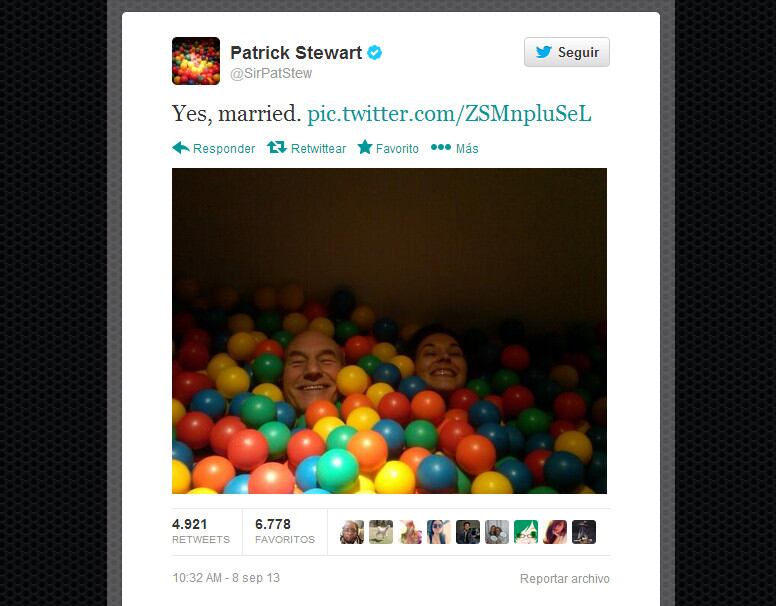Click the last dark avatar in row
The image size is (776, 606).
coord(584,532)
